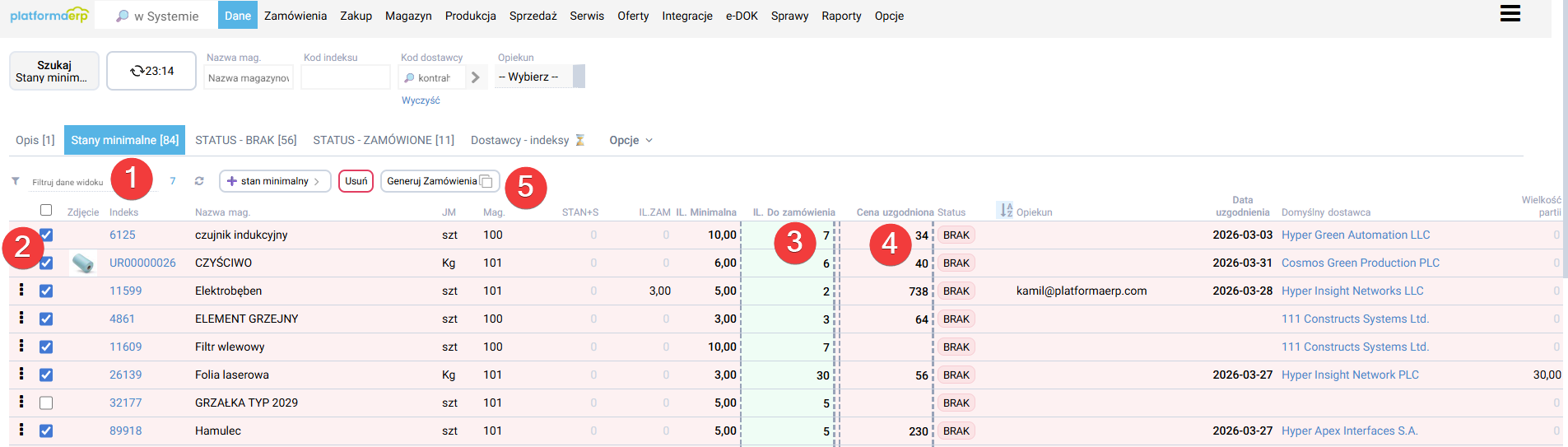Viewport: 1568px width, 447px height.
Task: Click the funnel filter icon
Action: [16, 181]
